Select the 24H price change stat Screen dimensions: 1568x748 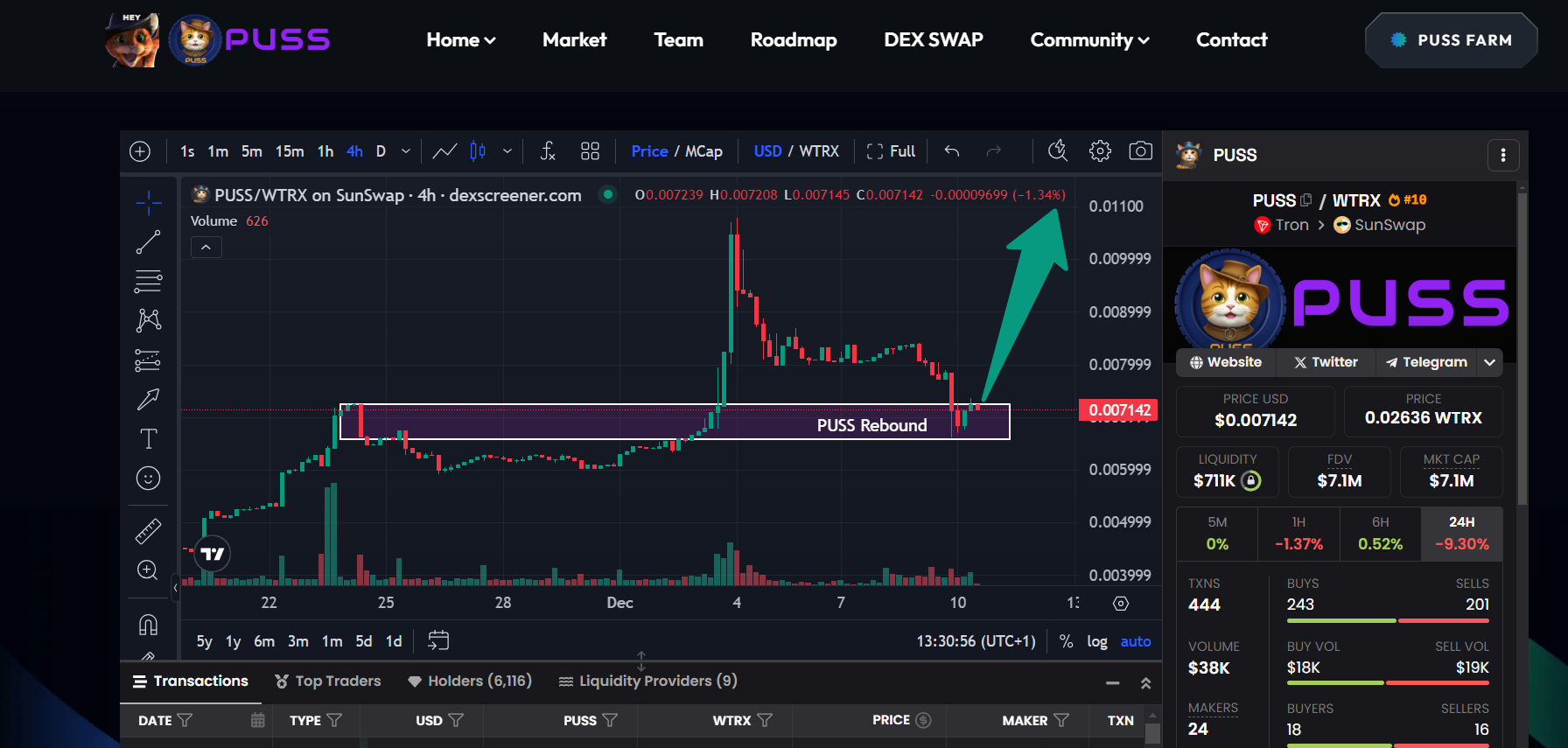point(1462,534)
